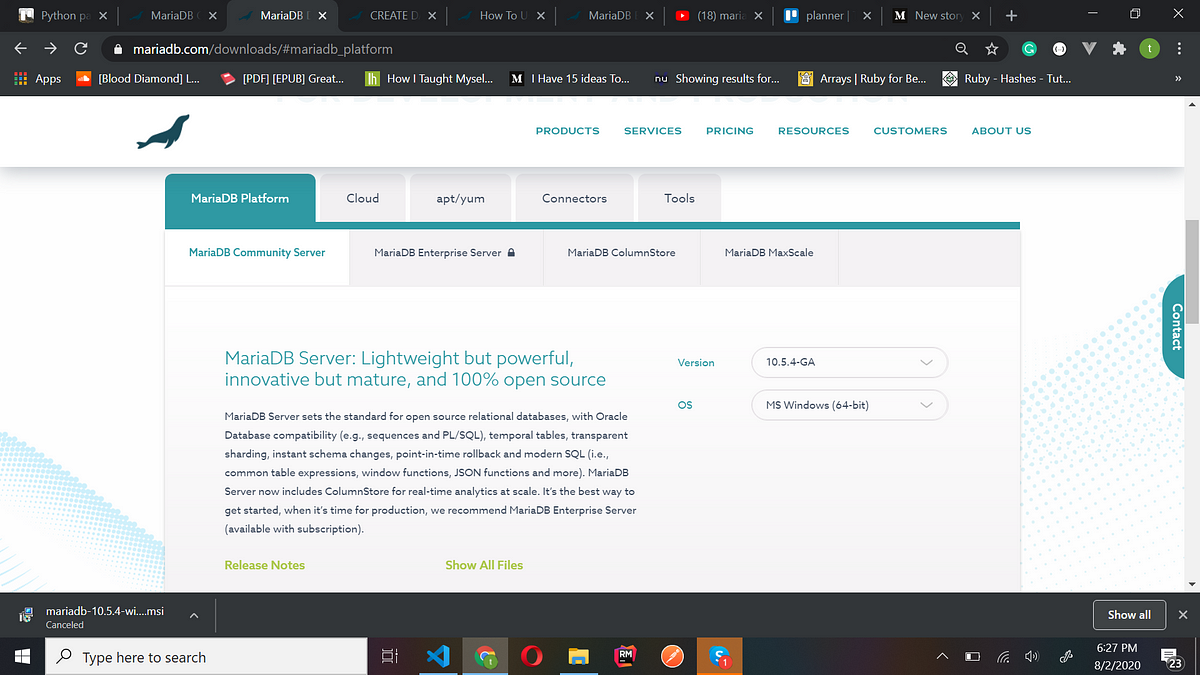Viewport: 1200px width, 675px height.
Task: Open the Wi-Fi network tray icon
Action: 1003,657
